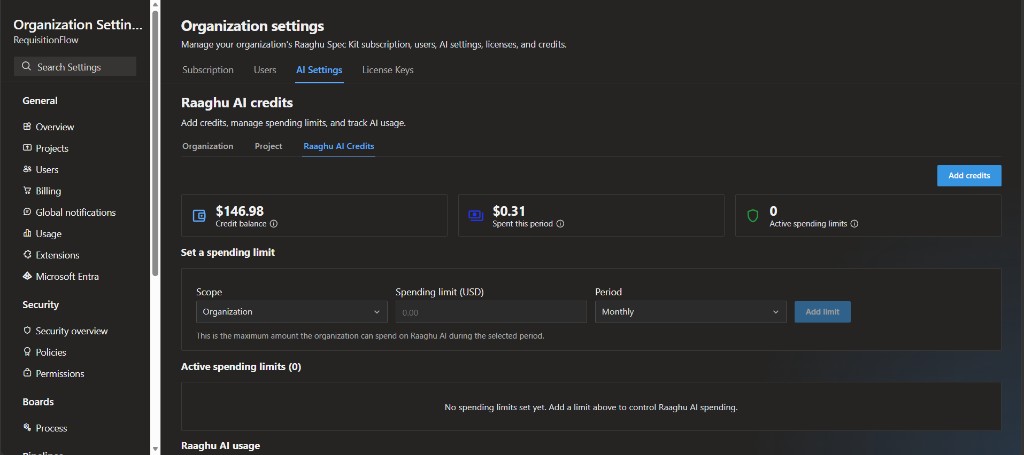Open the Period Monthly dropdown

[690, 312]
